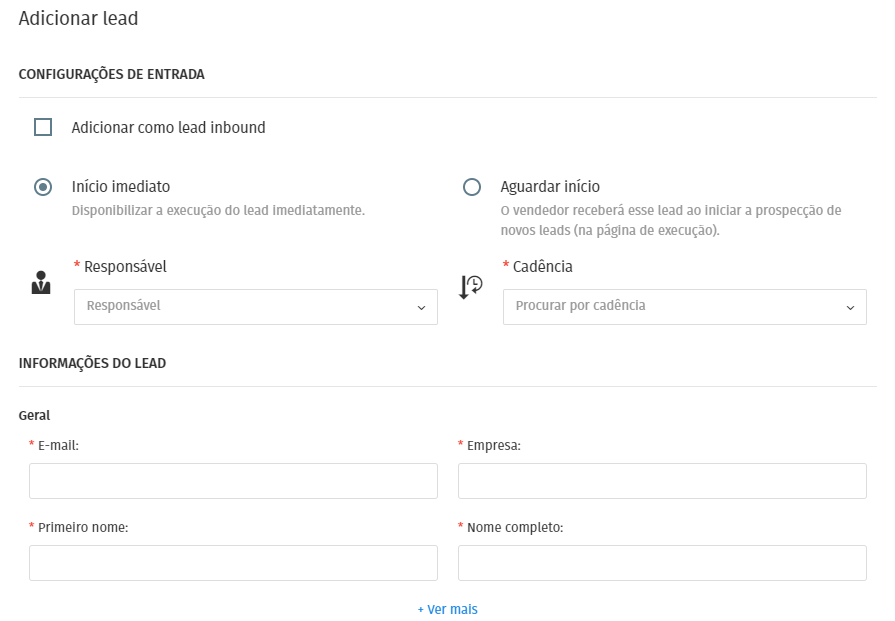Click the Informações do lead section heading
The width and height of the screenshot is (895, 621).
[92, 363]
